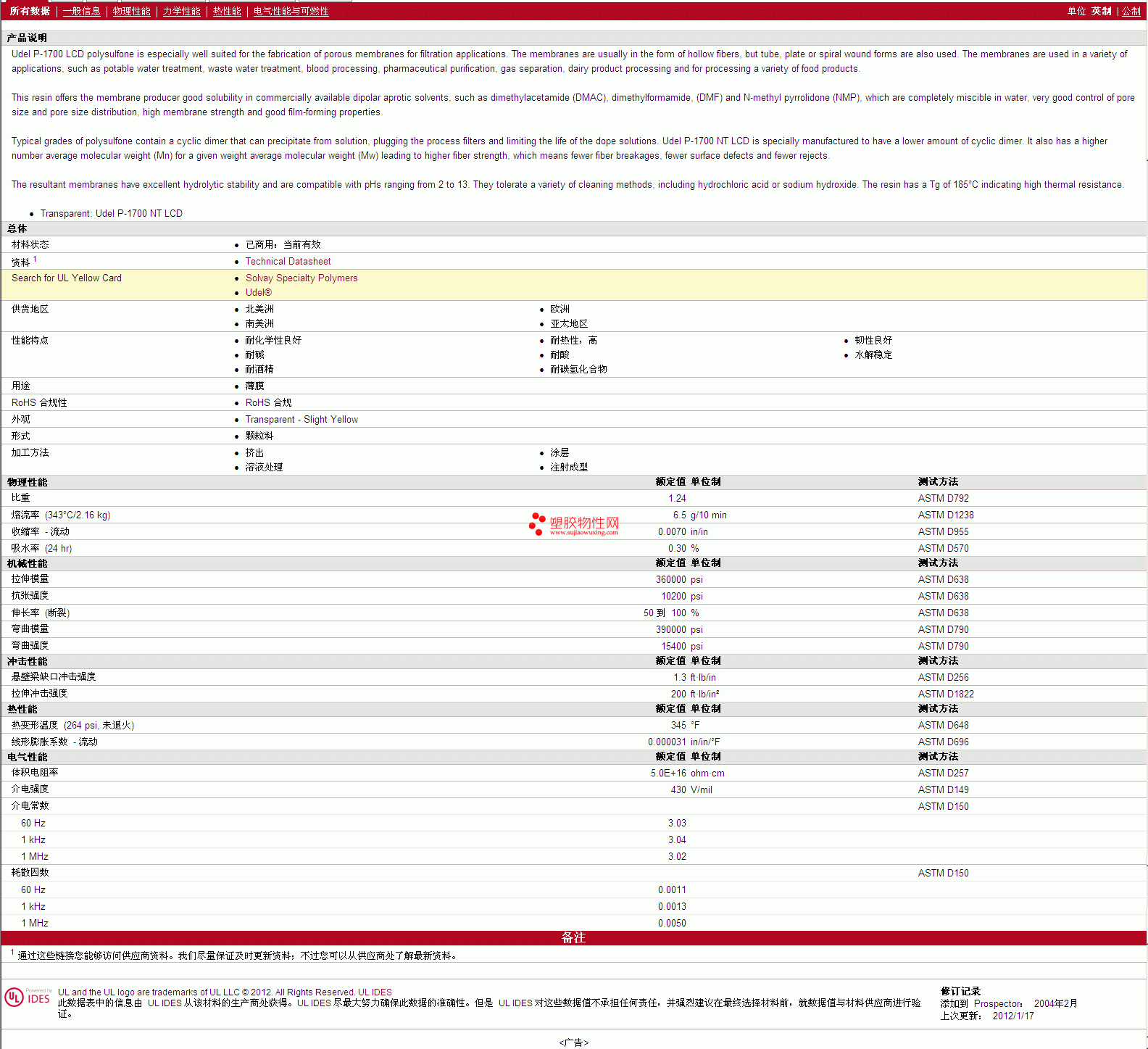Image resolution: width=1148 pixels, height=1049 pixels.
Task: Click the 物理性能 section header
Action: point(27,482)
